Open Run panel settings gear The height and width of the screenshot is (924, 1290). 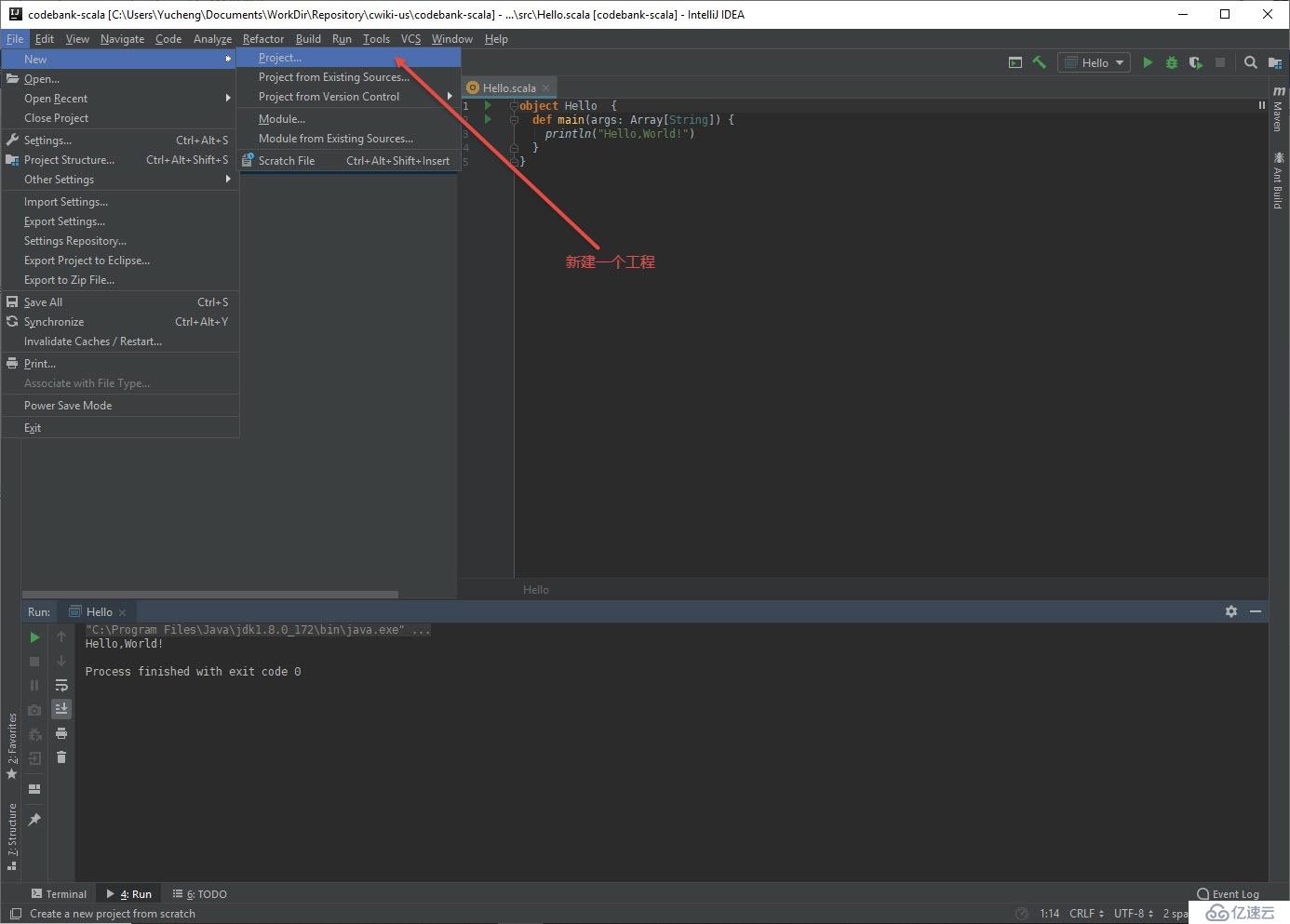[x=1231, y=611]
